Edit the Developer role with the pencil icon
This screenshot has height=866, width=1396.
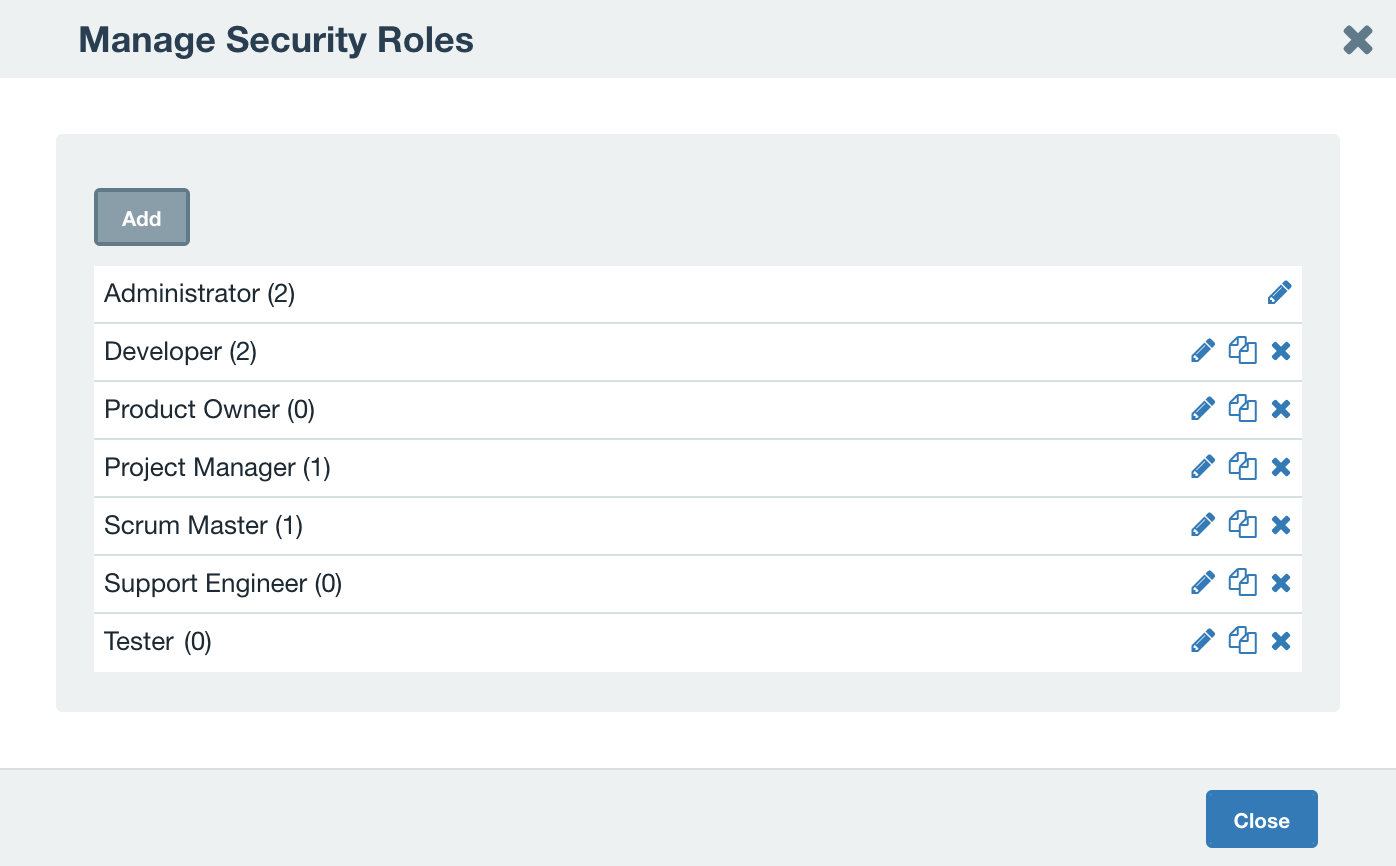(x=1202, y=351)
